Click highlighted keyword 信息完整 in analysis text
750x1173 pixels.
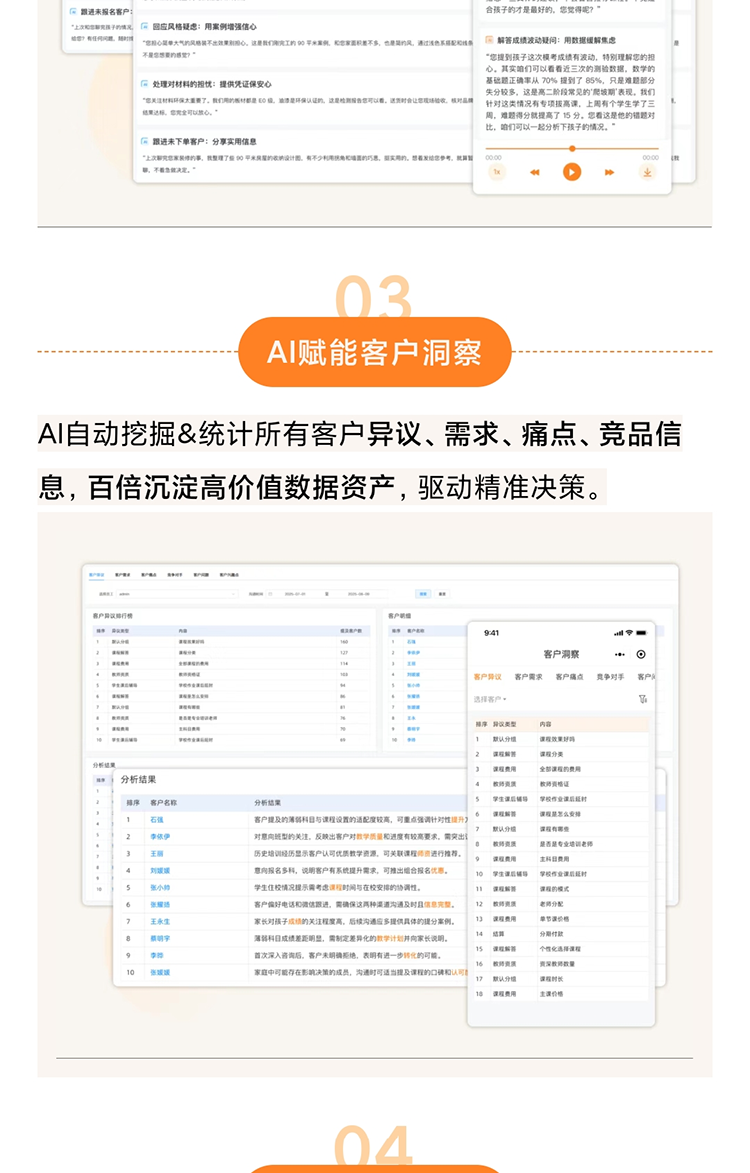tap(437, 904)
